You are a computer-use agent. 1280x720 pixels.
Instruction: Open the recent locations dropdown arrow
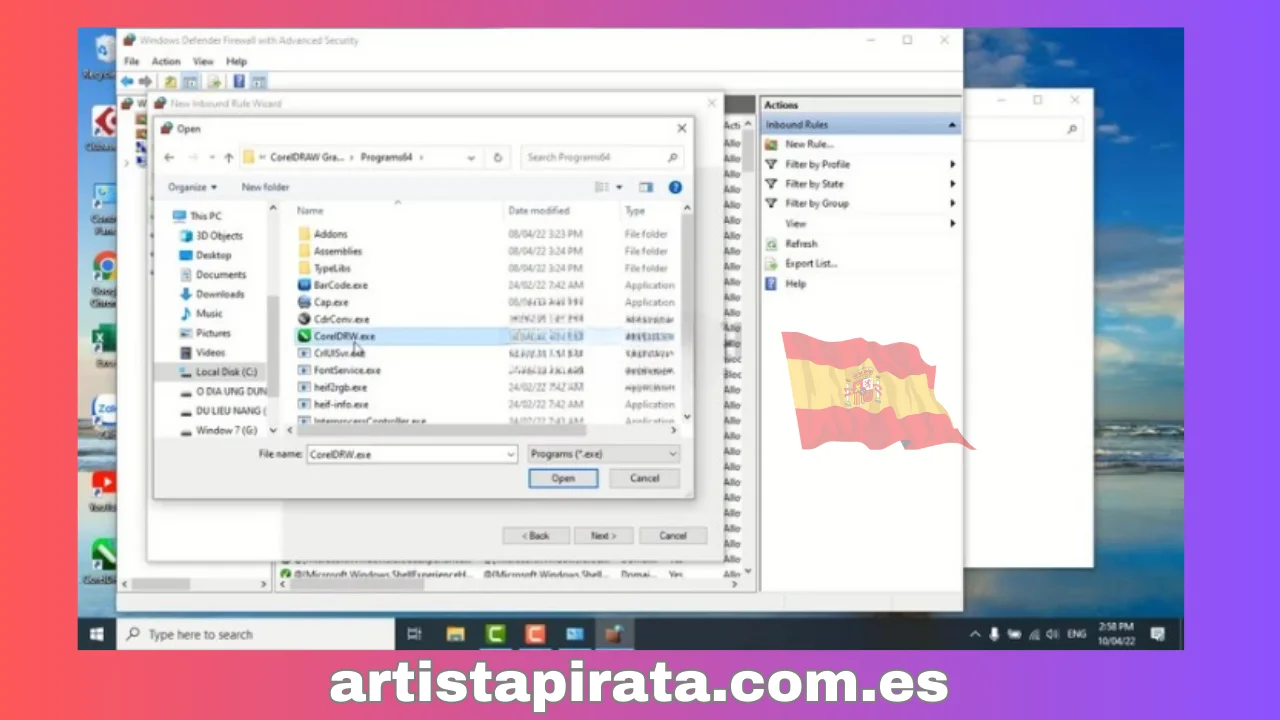(212, 157)
